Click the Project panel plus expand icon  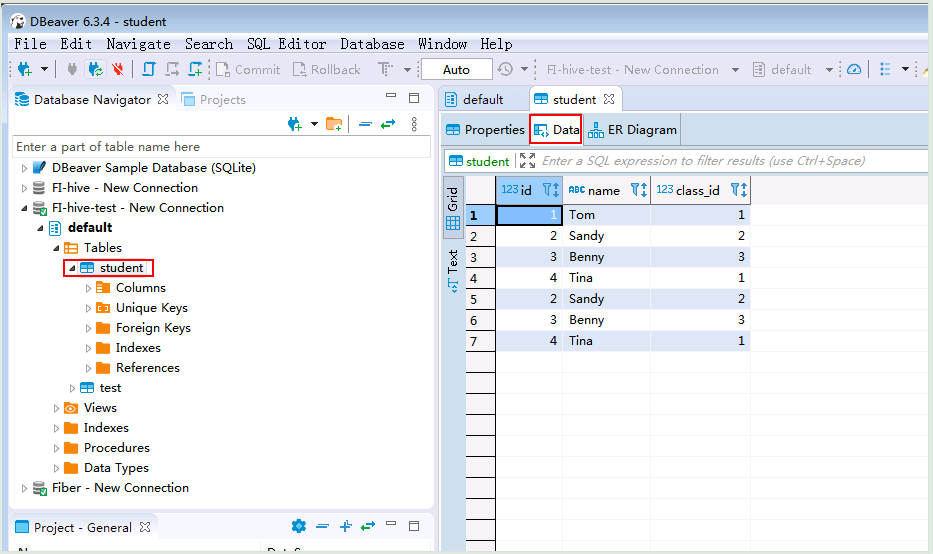click(345, 526)
